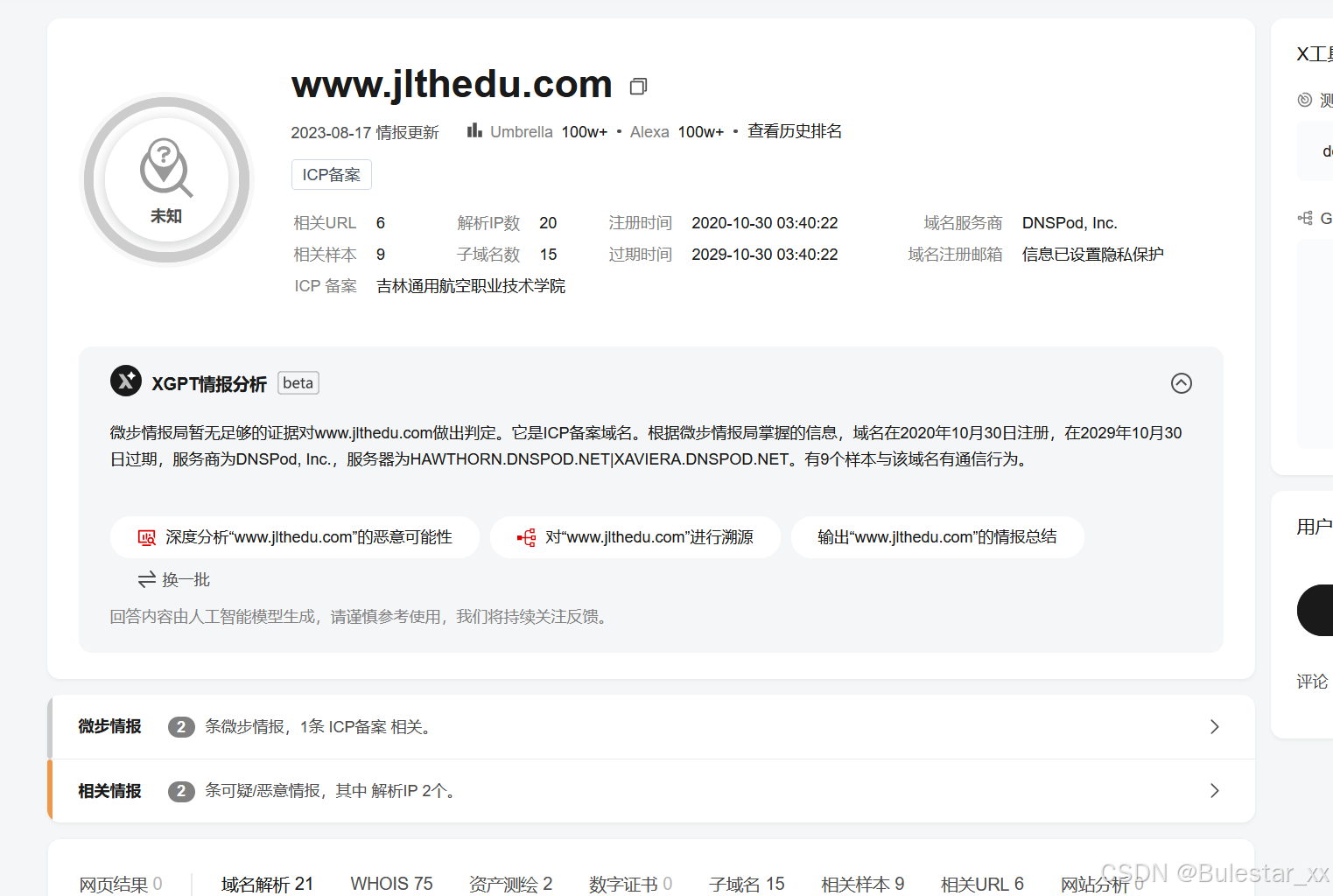Click the count badge in 相关情报 row
The height and width of the screenshot is (896, 1333).
(x=181, y=791)
